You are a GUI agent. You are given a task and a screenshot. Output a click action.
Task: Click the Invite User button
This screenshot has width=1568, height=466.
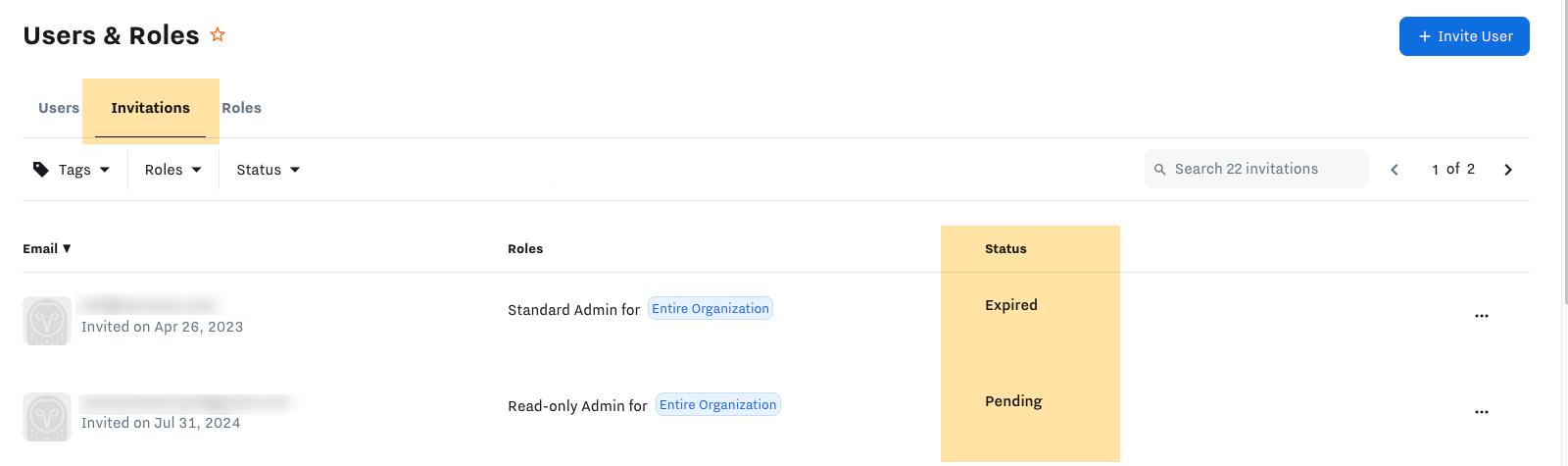[x=1464, y=36]
